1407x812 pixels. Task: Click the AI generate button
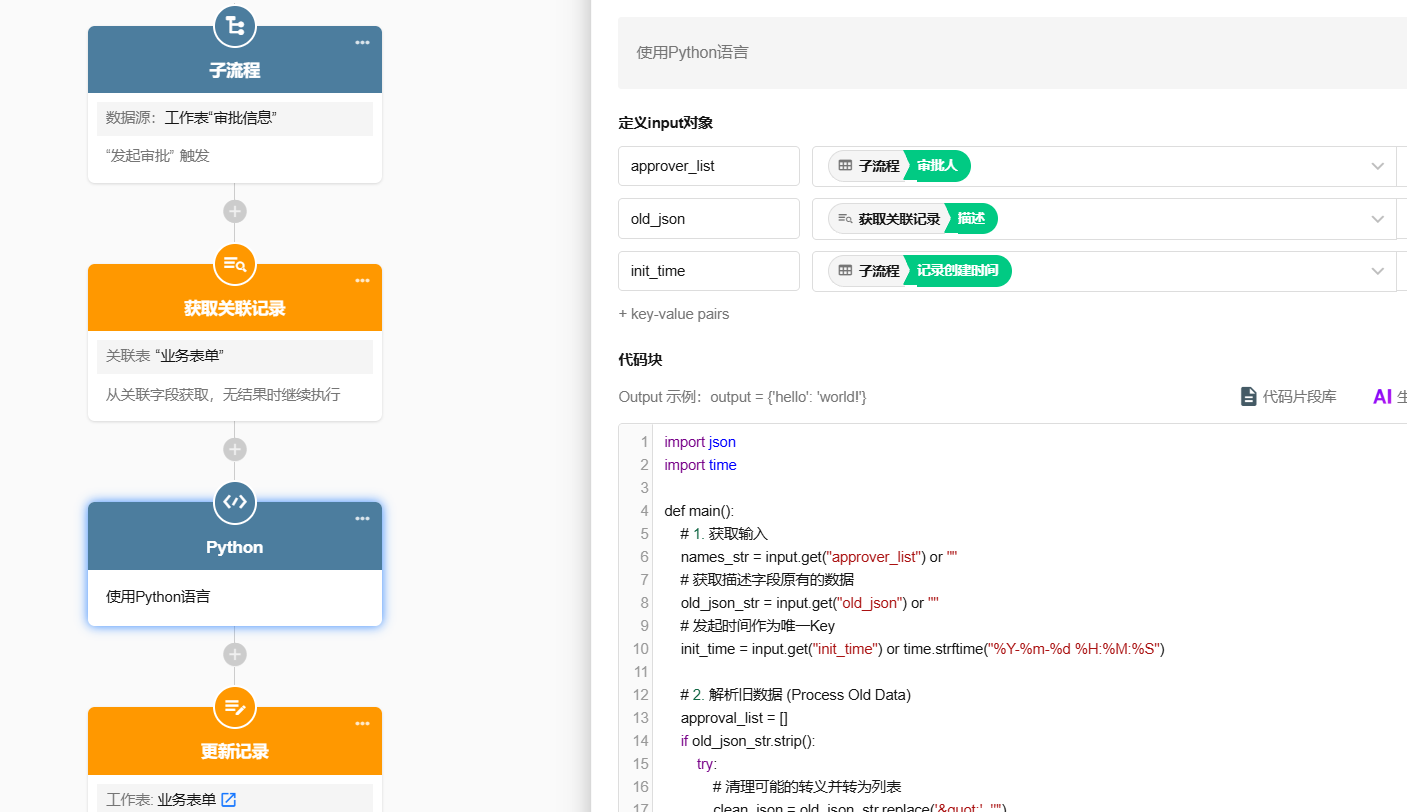point(1390,397)
